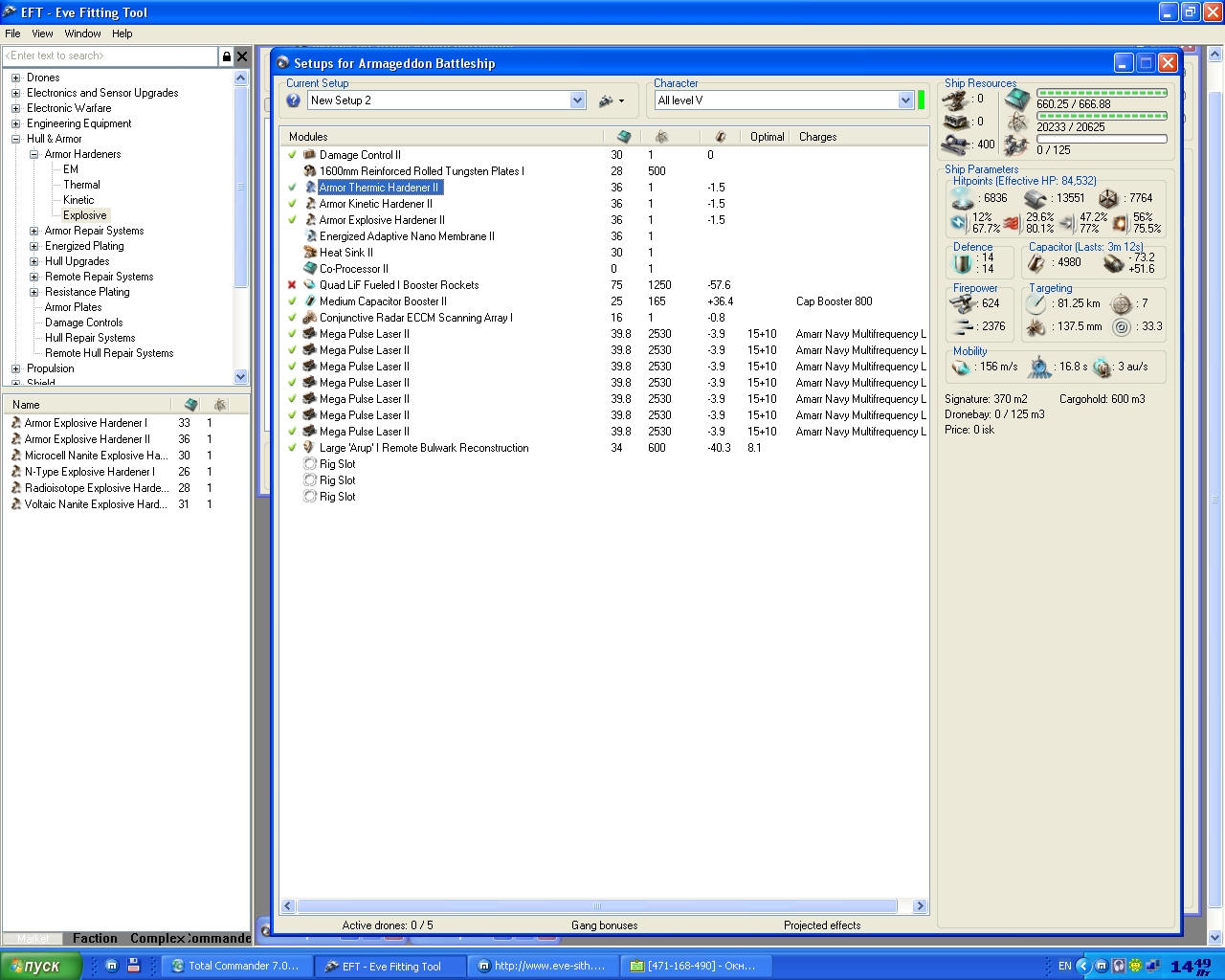Open the eve-sith browser window from taskbar

(543, 966)
